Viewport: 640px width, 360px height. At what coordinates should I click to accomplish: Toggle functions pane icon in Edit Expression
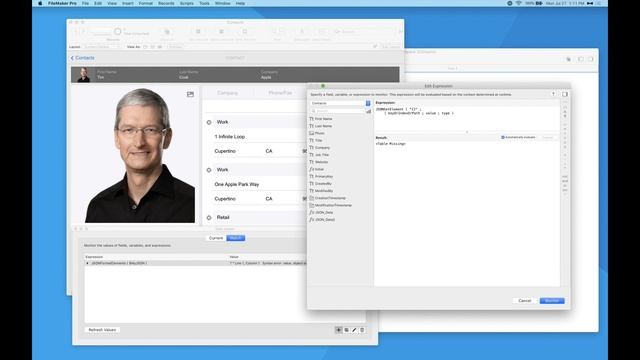click(x=565, y=94)
